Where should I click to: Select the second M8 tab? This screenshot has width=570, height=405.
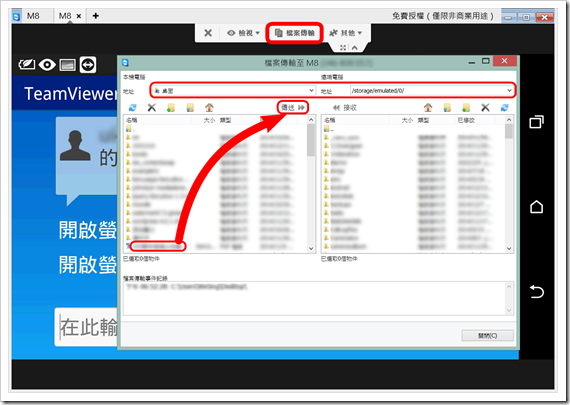pos(65,16)
